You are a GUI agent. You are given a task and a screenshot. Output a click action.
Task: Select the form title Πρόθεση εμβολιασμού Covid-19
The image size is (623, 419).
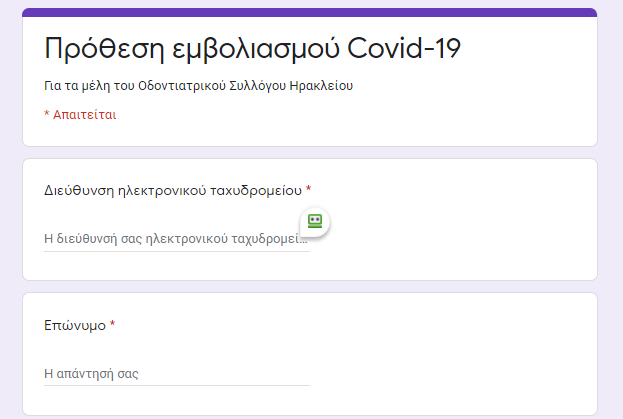(252, 49)
